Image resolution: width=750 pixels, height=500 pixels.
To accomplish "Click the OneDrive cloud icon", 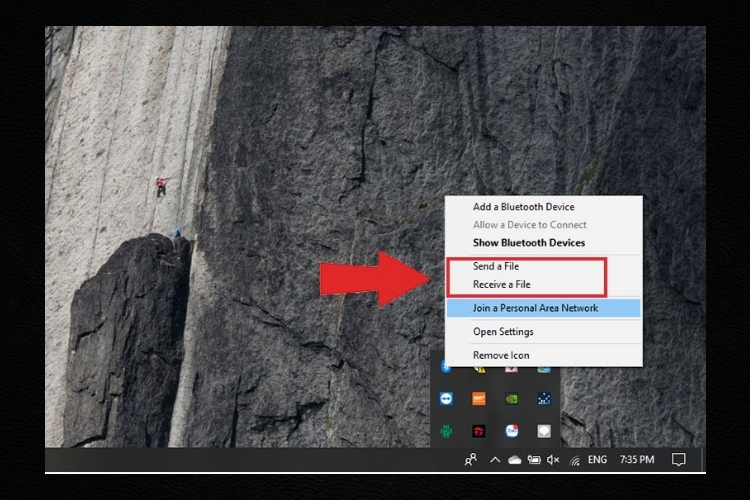I will (515, 460).
